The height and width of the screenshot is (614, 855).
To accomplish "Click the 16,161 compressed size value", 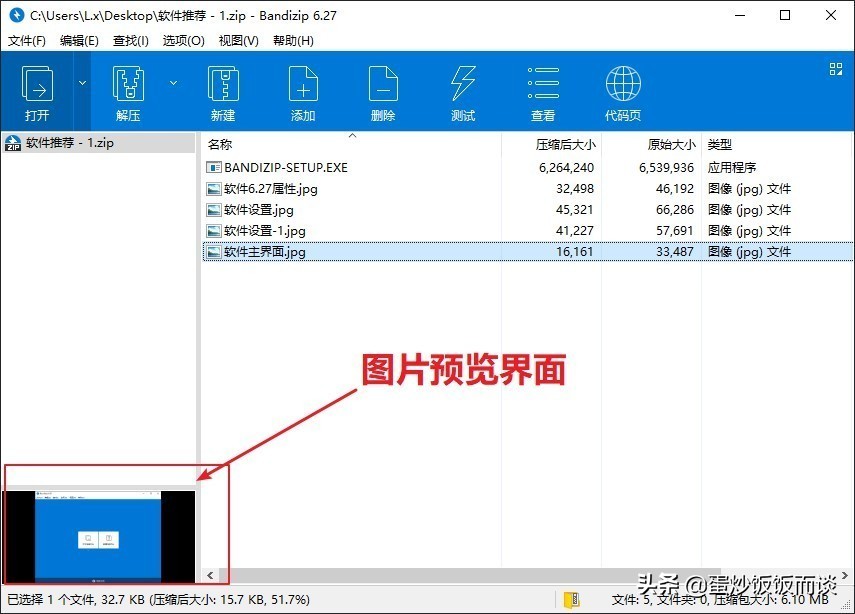I will pyautogui.click(x=575, y=252).
